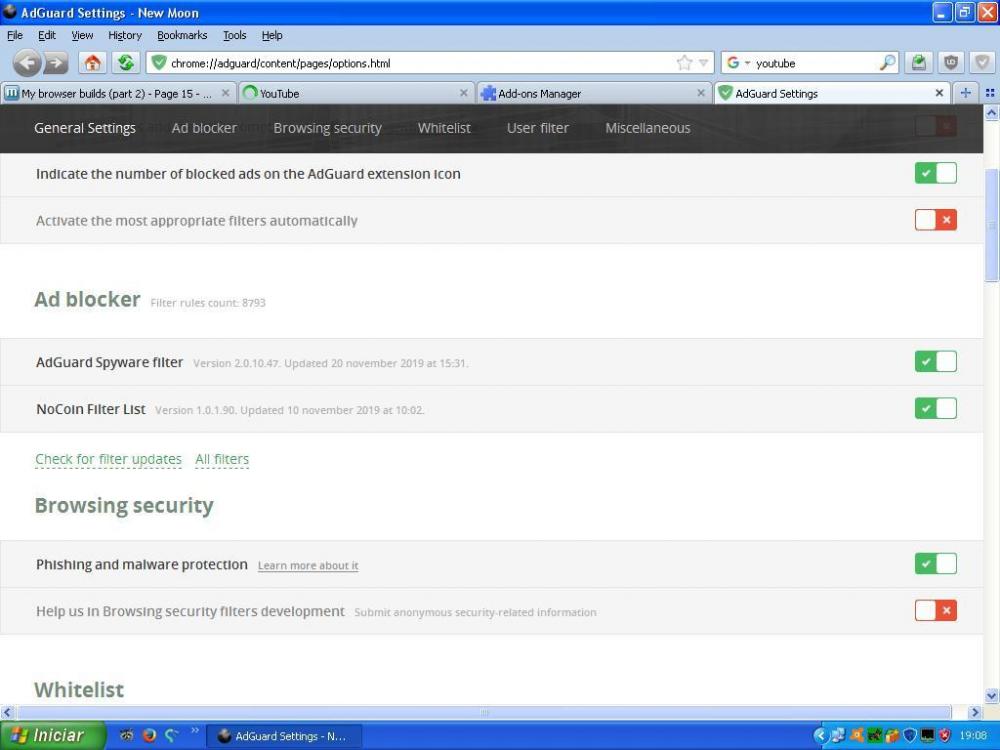This screenshot has height=750, width=1000.
Task: Open the Edit menu
Action: tap(47, 35)
